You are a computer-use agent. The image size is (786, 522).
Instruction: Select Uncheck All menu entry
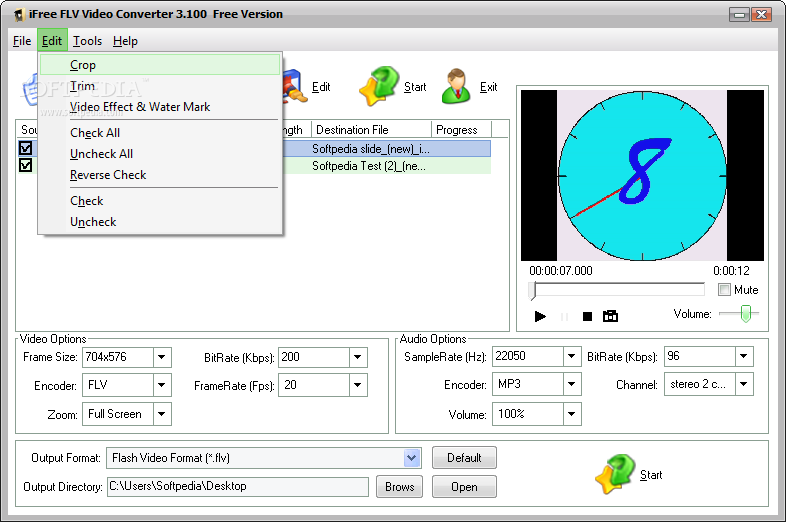coord(160,154)
